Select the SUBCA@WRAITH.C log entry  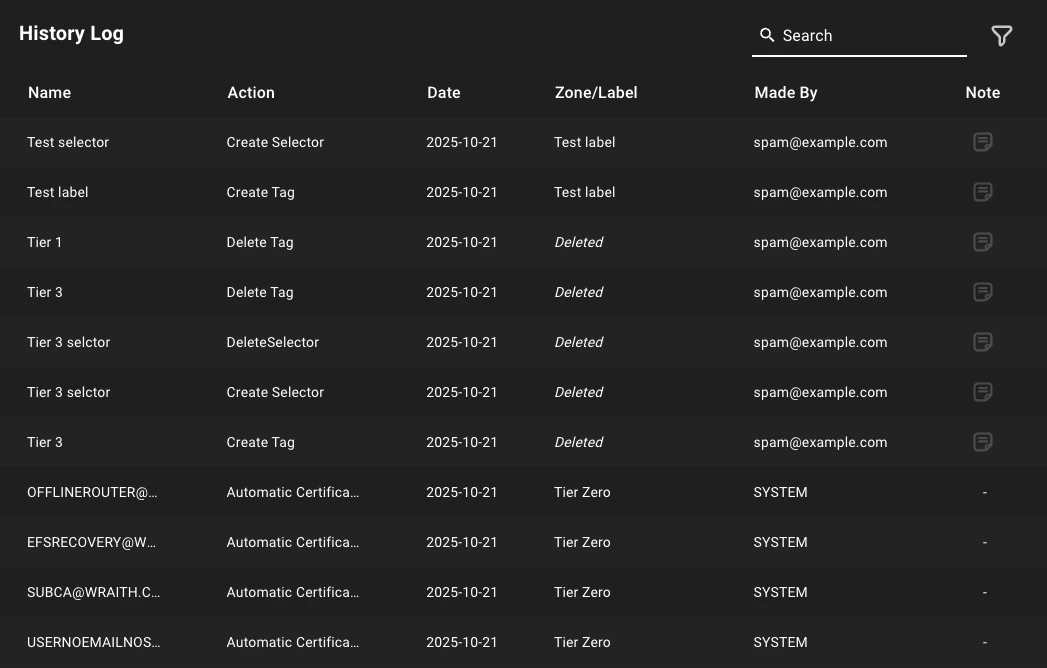click(x=524, y=593)
